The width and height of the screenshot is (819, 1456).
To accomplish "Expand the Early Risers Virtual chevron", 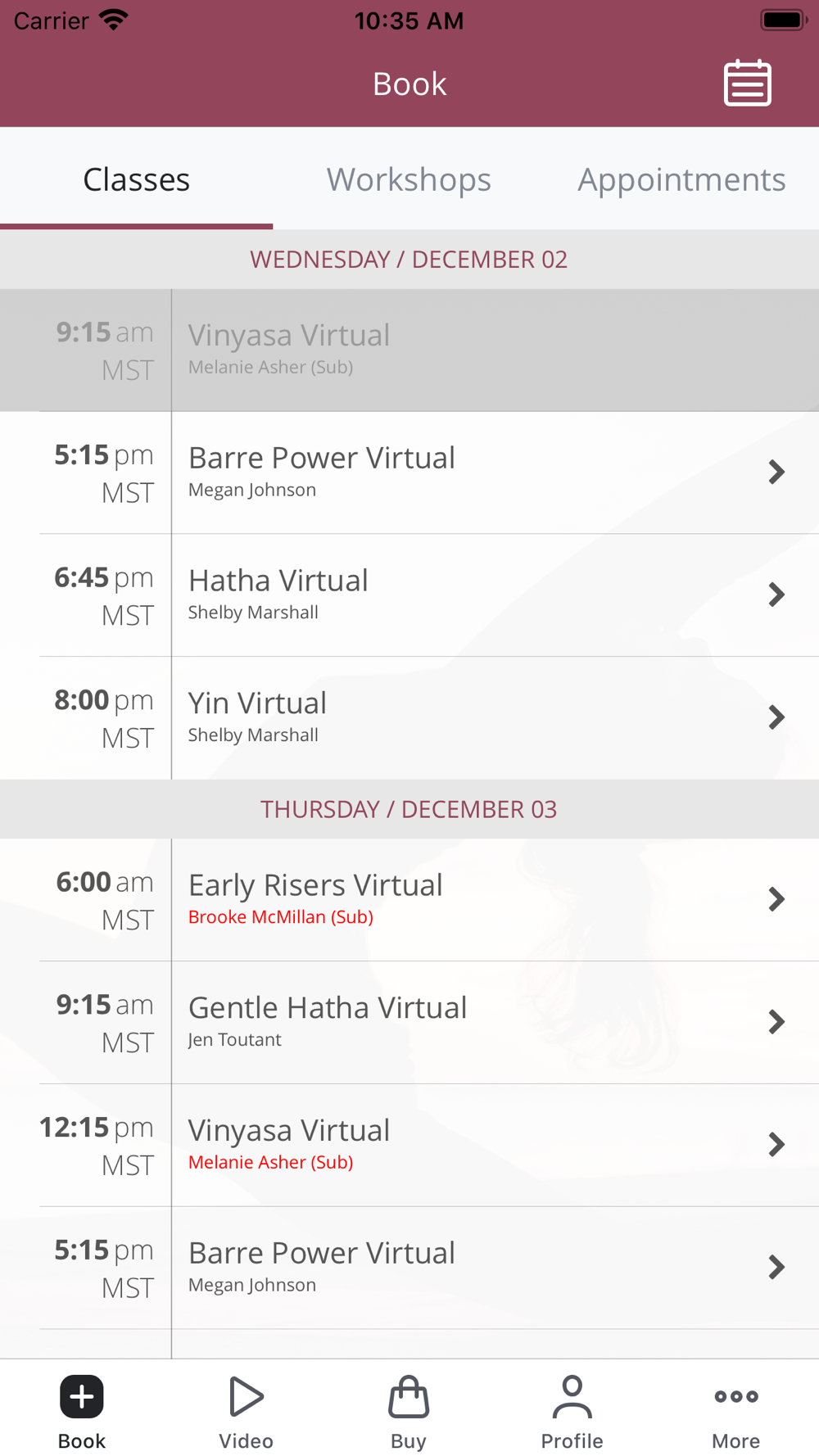I will [x=776, y=899].
